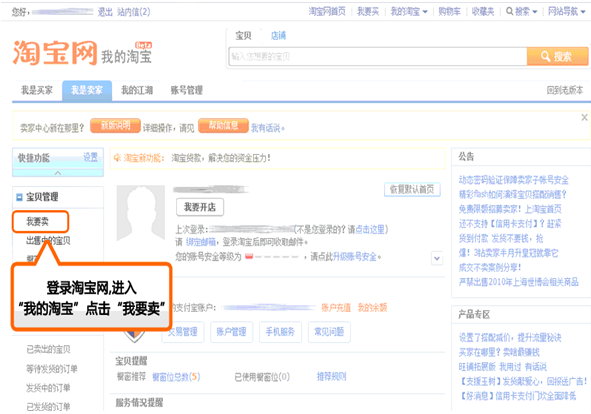The width and height of the screenshot is (591, 414).
Task: Open link 设置了搭配减价, 提升流量秘诀
Action: [510, 338]
